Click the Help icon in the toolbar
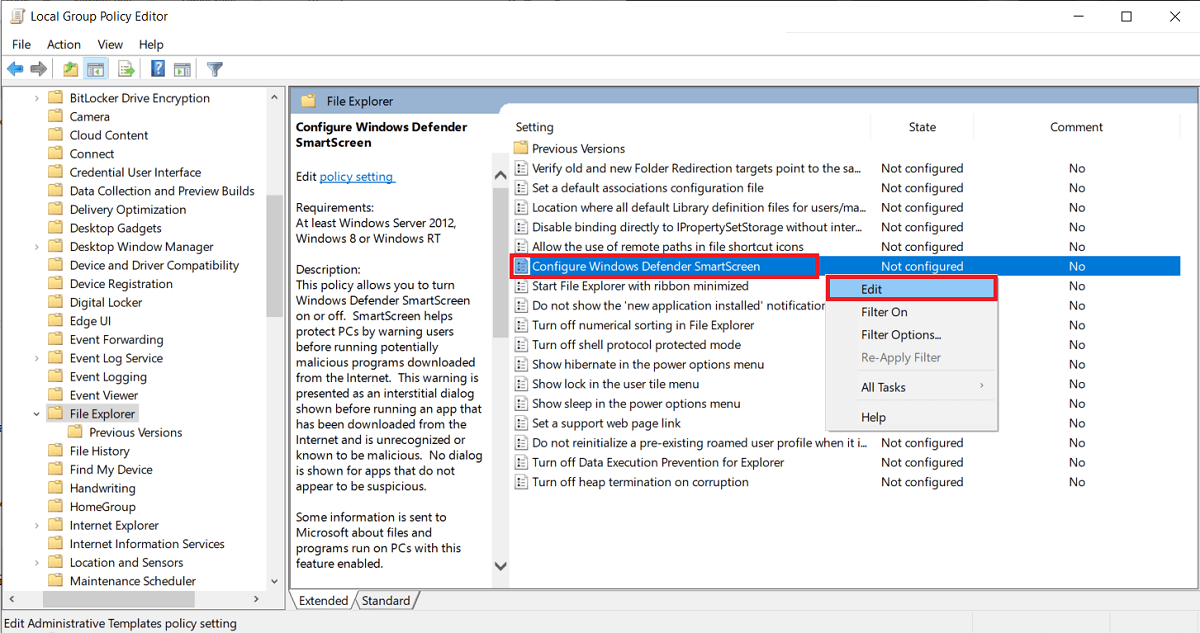This screenshot has width=1200, height=633. 157,68
